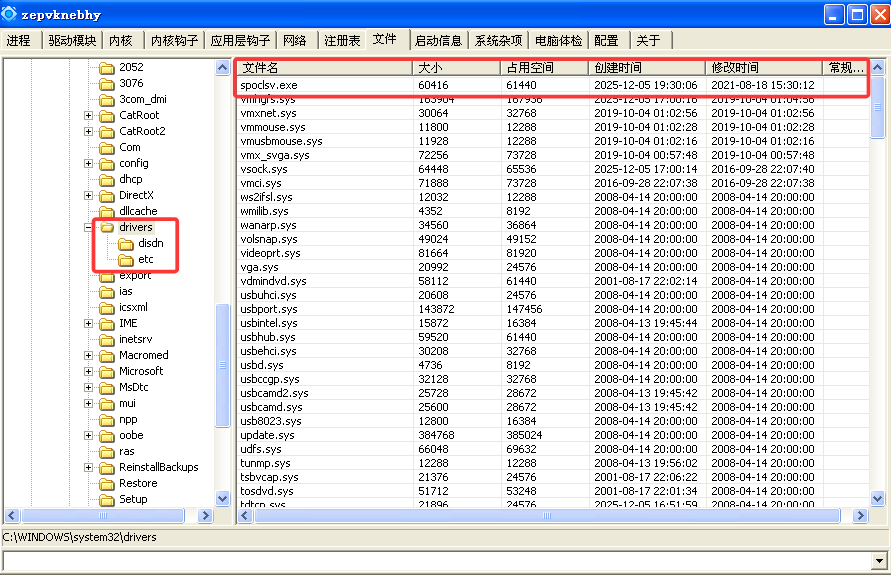The image size is (891, 575).
Task: Click the Restore folder icon
Action: 106,483
